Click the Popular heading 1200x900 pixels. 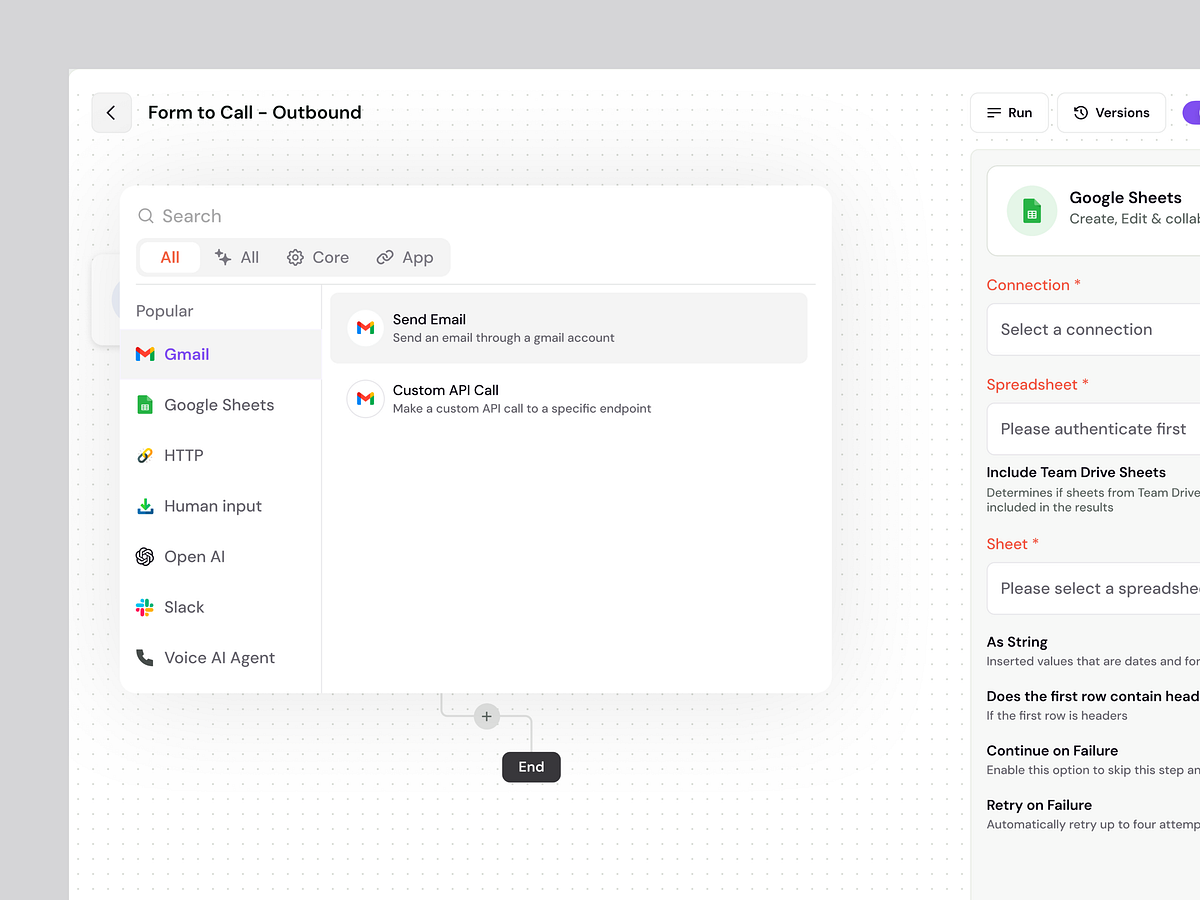(x=165, y=311)
